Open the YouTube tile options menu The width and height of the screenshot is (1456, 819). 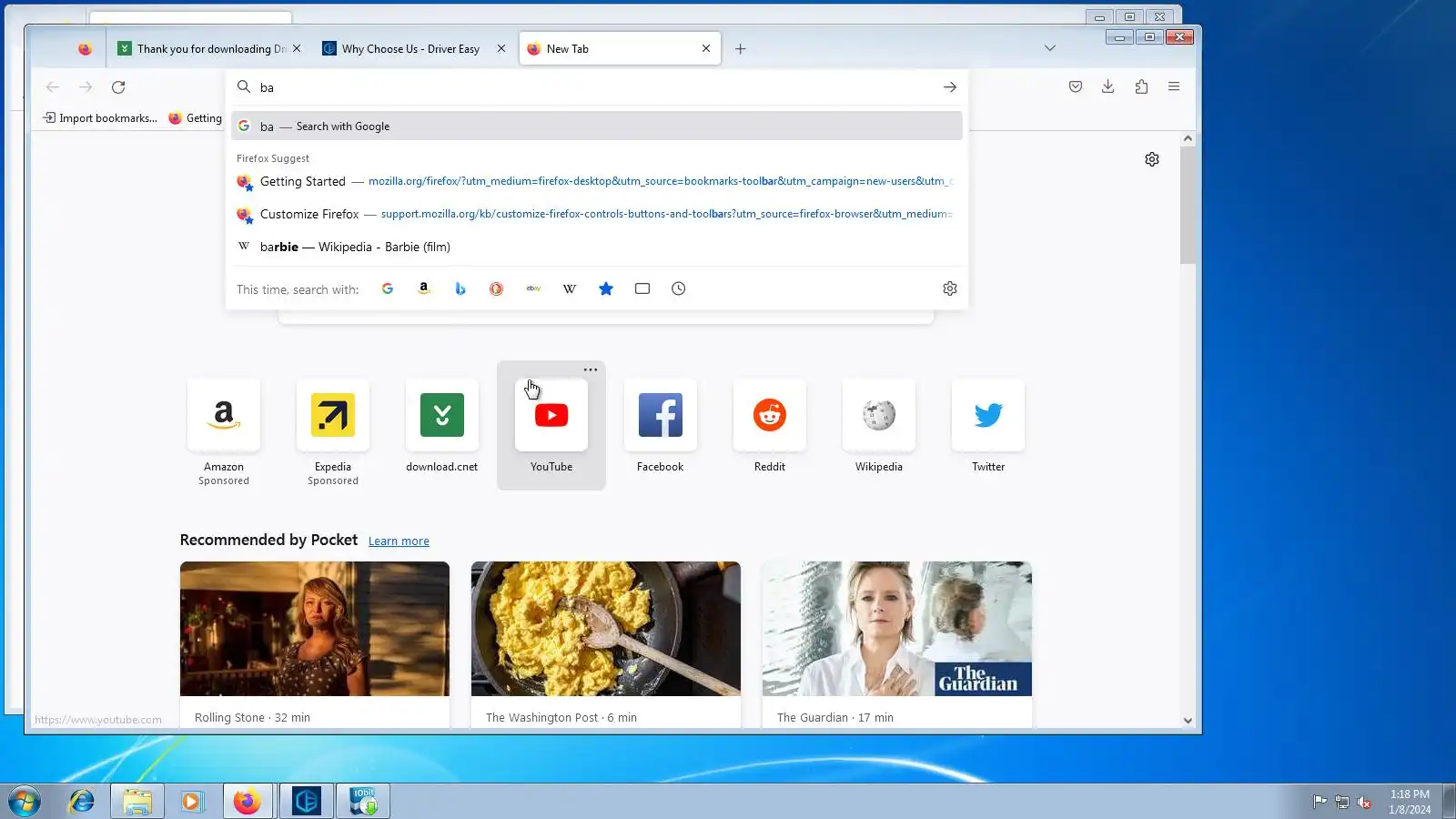click(x=591, y=369)
